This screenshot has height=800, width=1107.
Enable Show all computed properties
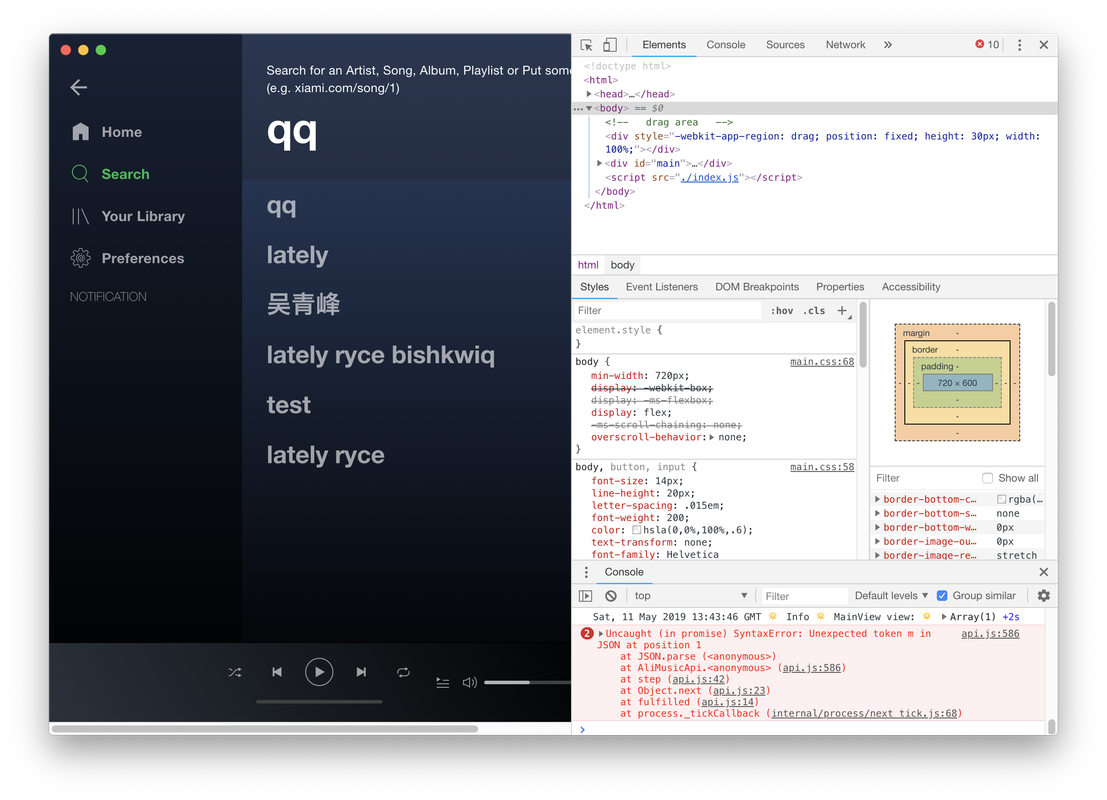click(988, 478)
